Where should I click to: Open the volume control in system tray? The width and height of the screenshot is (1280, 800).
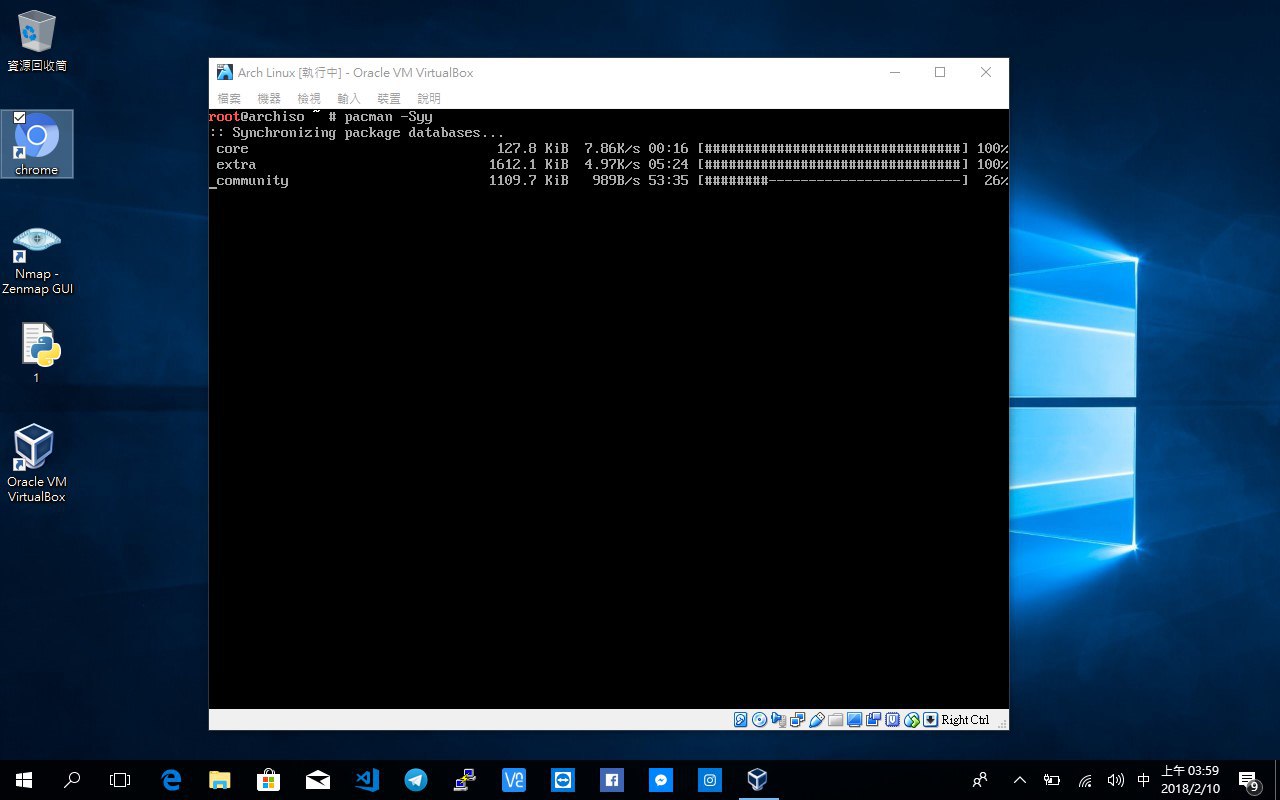point(1116,780)
